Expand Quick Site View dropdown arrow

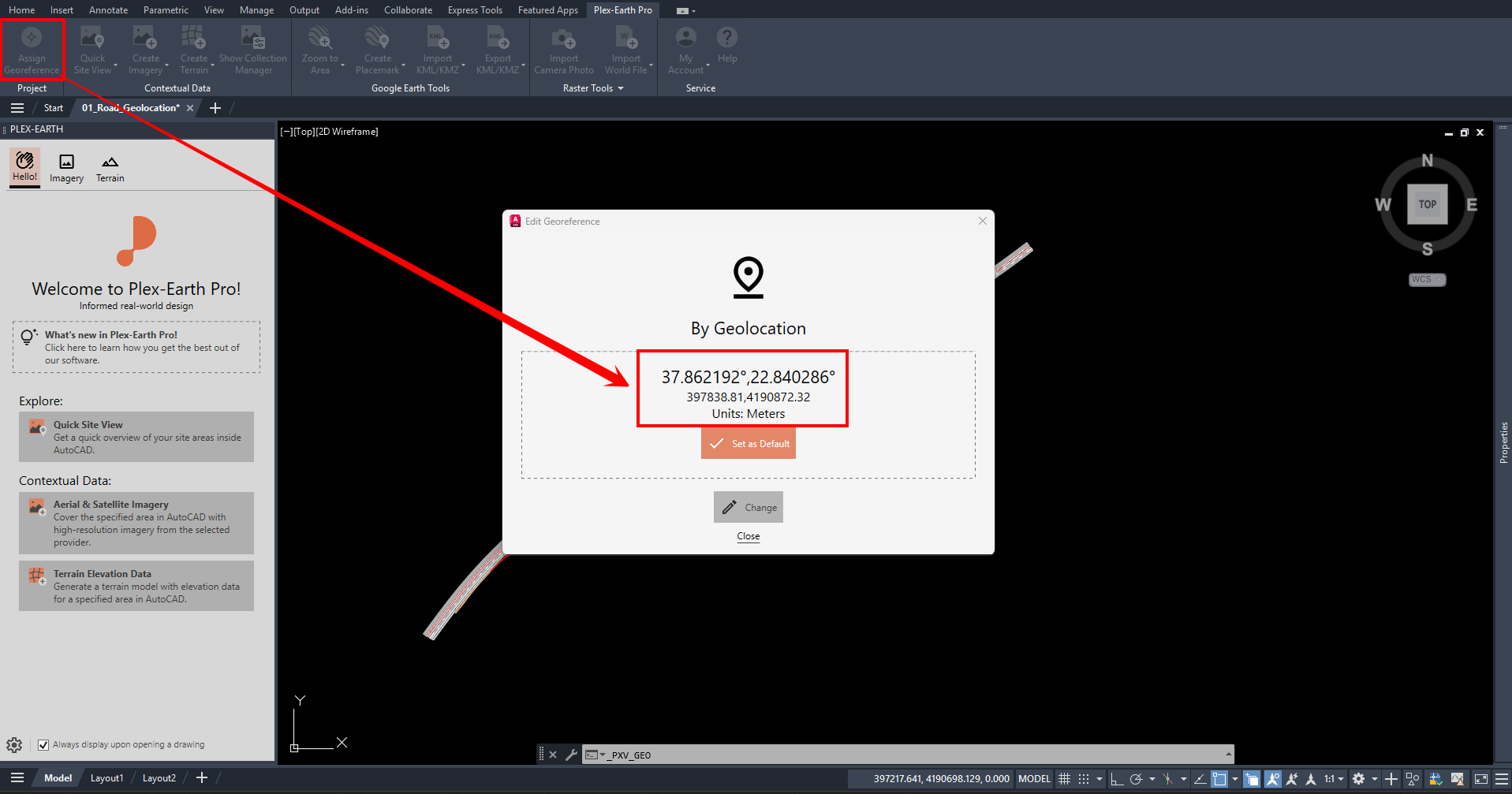click(116, 65)
